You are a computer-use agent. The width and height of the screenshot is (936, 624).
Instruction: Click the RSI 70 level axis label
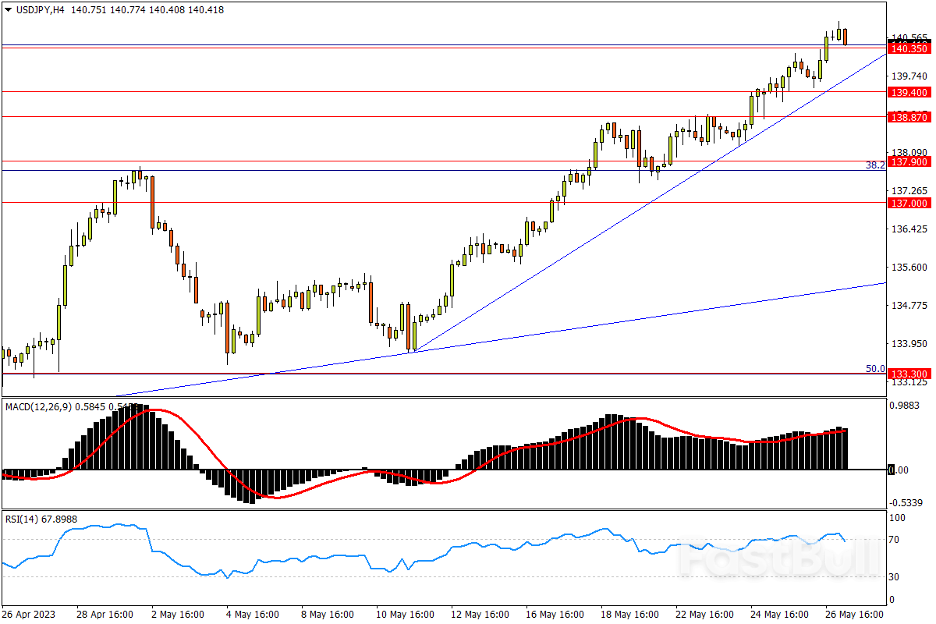[x=897, y=540]
